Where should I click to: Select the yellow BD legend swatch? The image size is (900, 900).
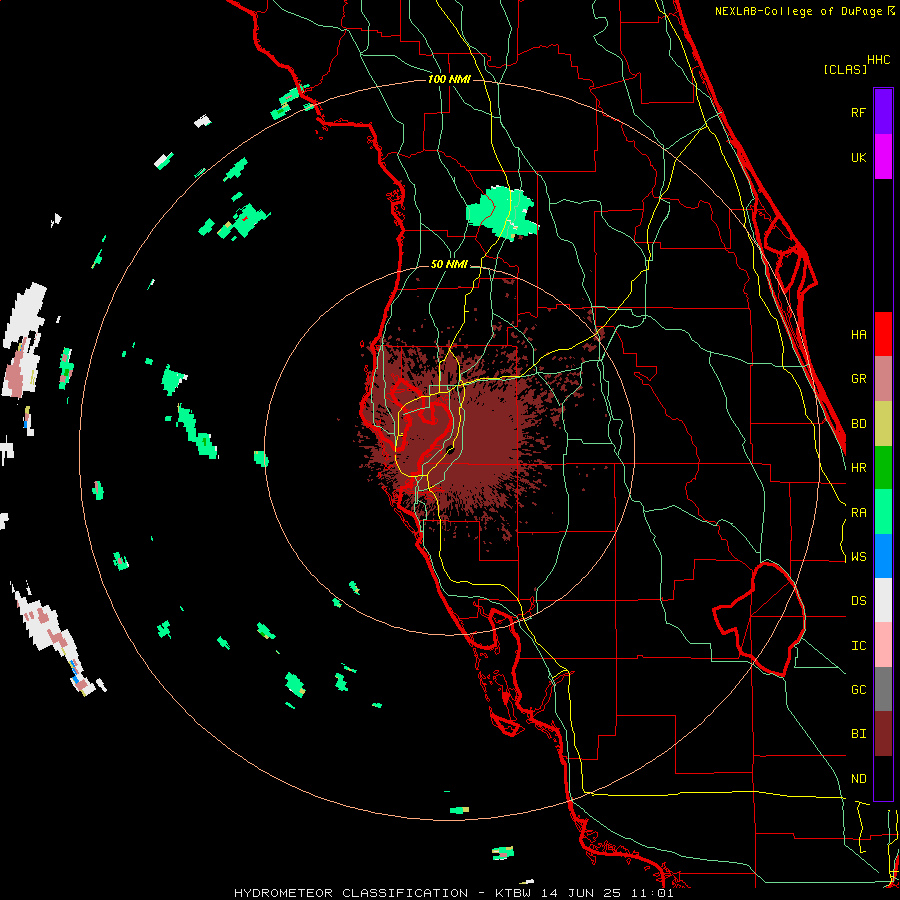(883, 424)
